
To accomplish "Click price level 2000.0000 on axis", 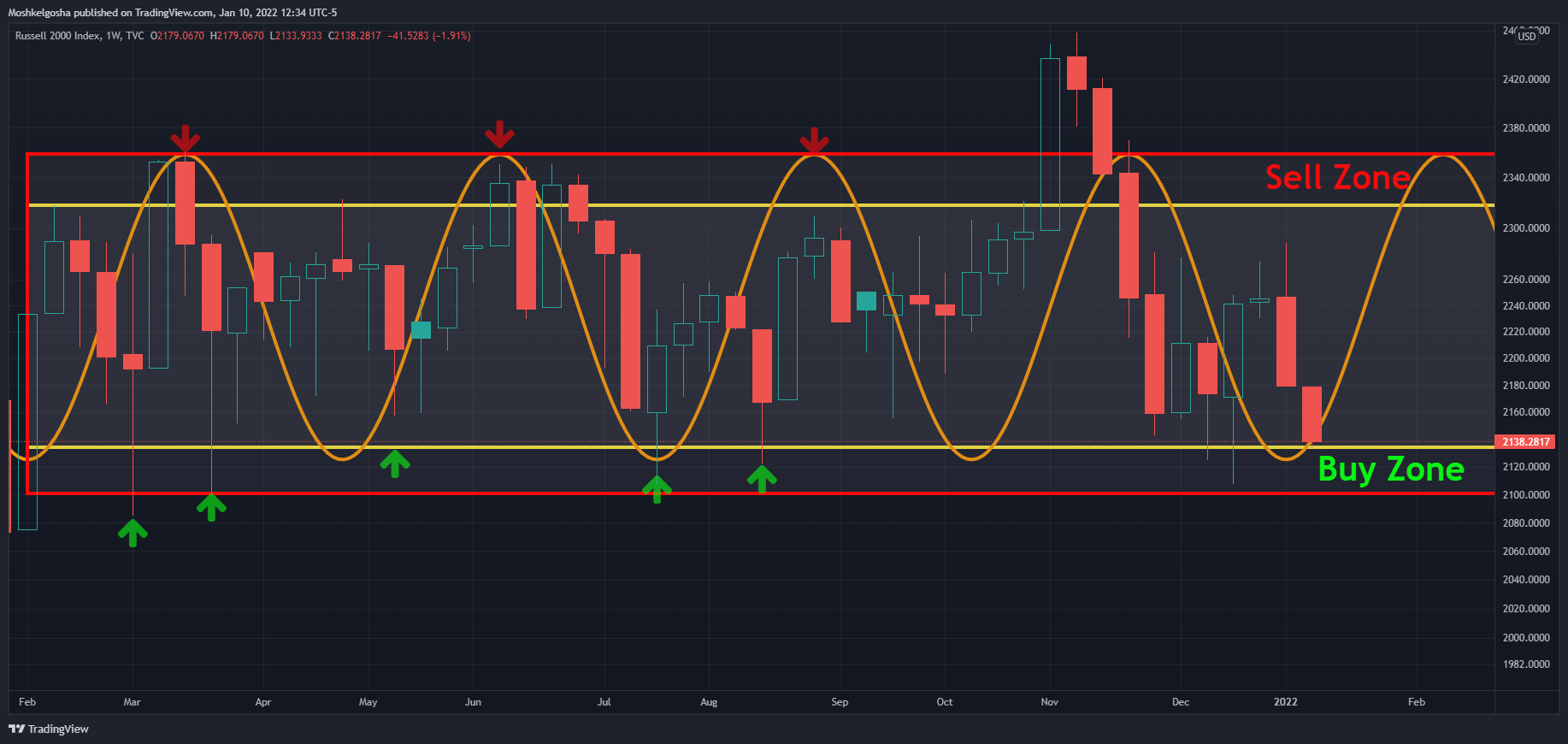I will click(1526, 638).
